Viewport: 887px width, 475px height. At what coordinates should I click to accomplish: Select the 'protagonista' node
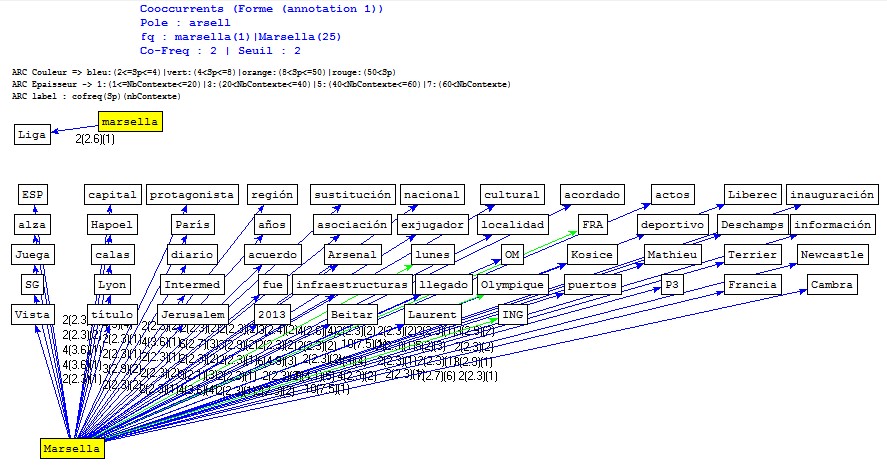pyautogui.click(x=192, y=195)
